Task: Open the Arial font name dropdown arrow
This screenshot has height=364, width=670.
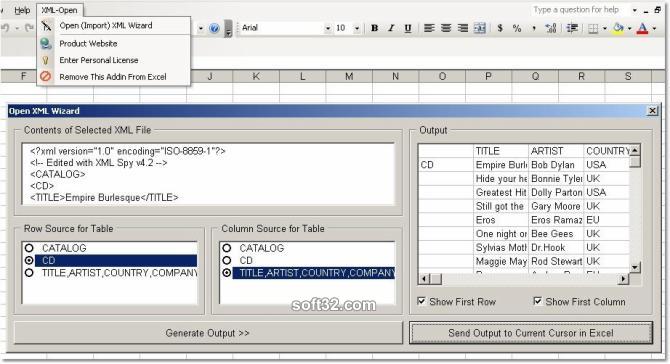Action: [328, 29]
